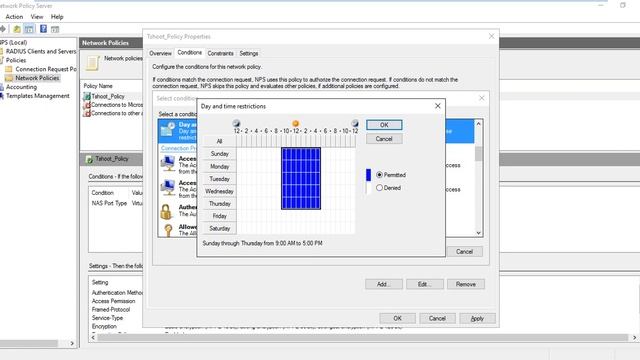The image size is (640, 360).
Task: Click the blue Permitted color indicator
Action: click(x=368, y=175)
